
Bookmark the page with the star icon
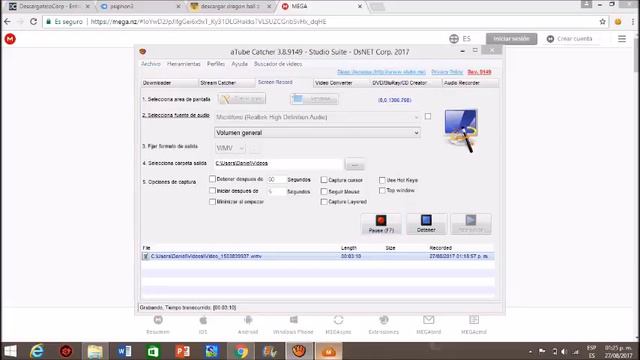click(x=602, y=22)
